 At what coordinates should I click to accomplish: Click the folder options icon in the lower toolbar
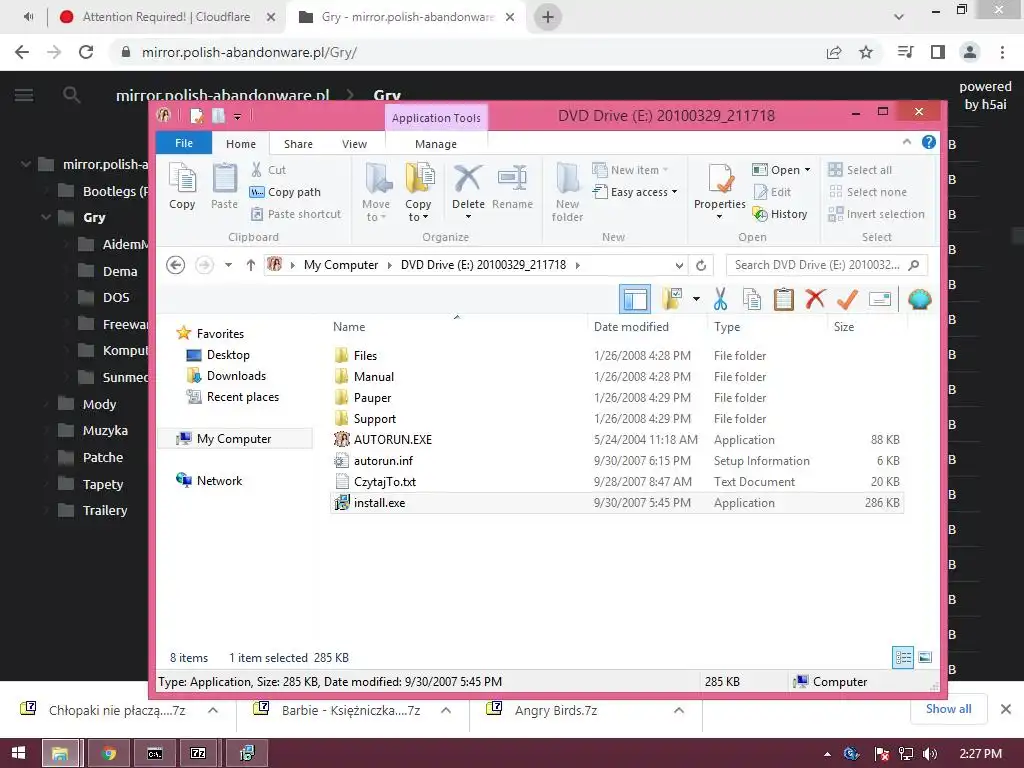672,299
